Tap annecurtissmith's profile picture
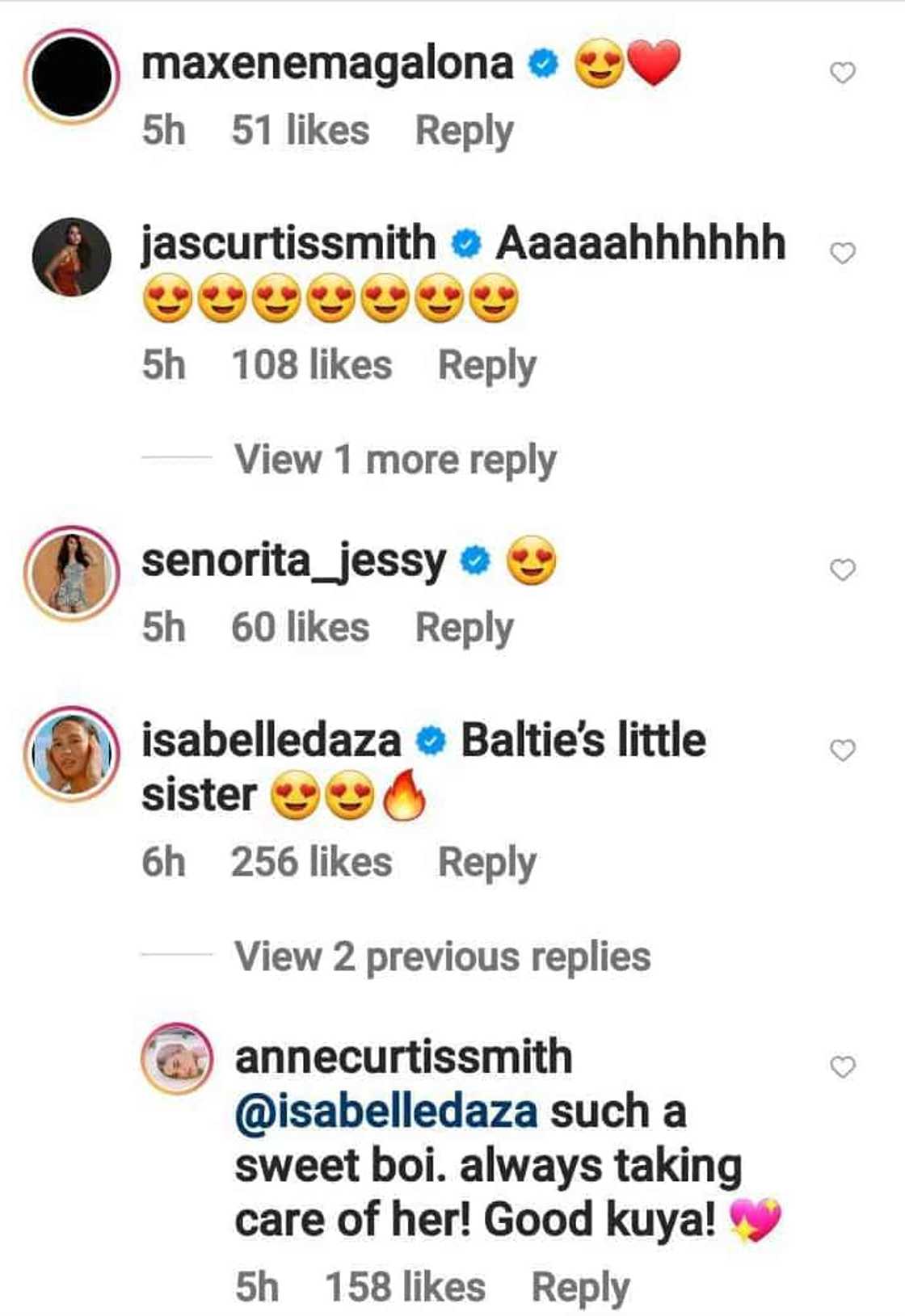The height and width of the screenshot is (1316, 905). pos(178,1058)
